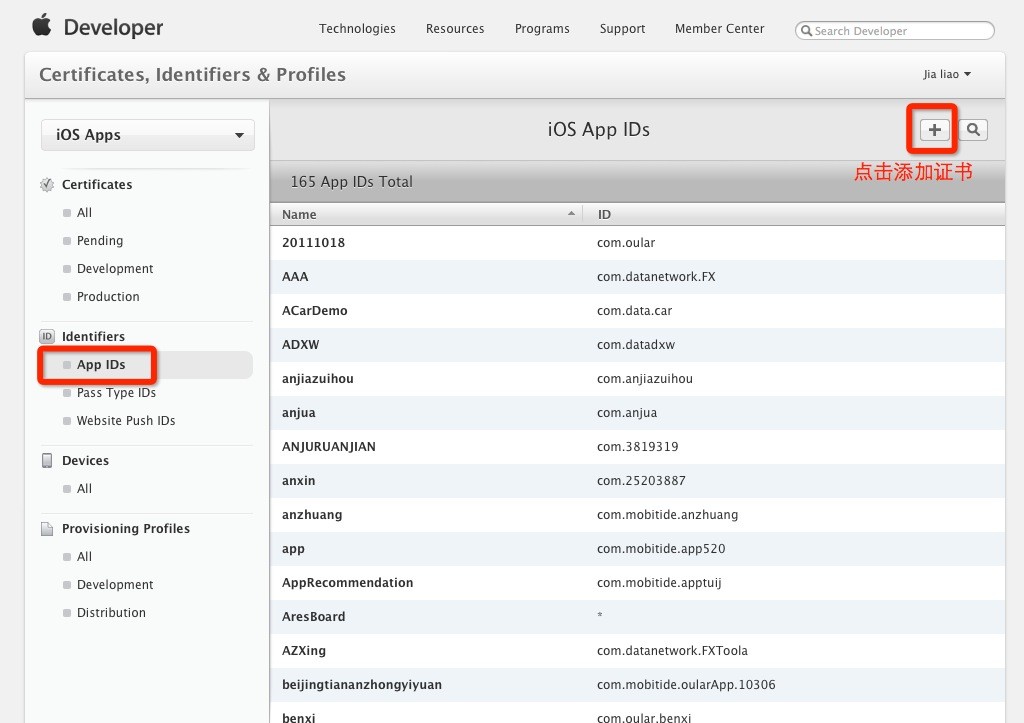This screenshot has height=723, width=1024.
Task: Focus the Search Developer field
Action: tap(895, 31)
